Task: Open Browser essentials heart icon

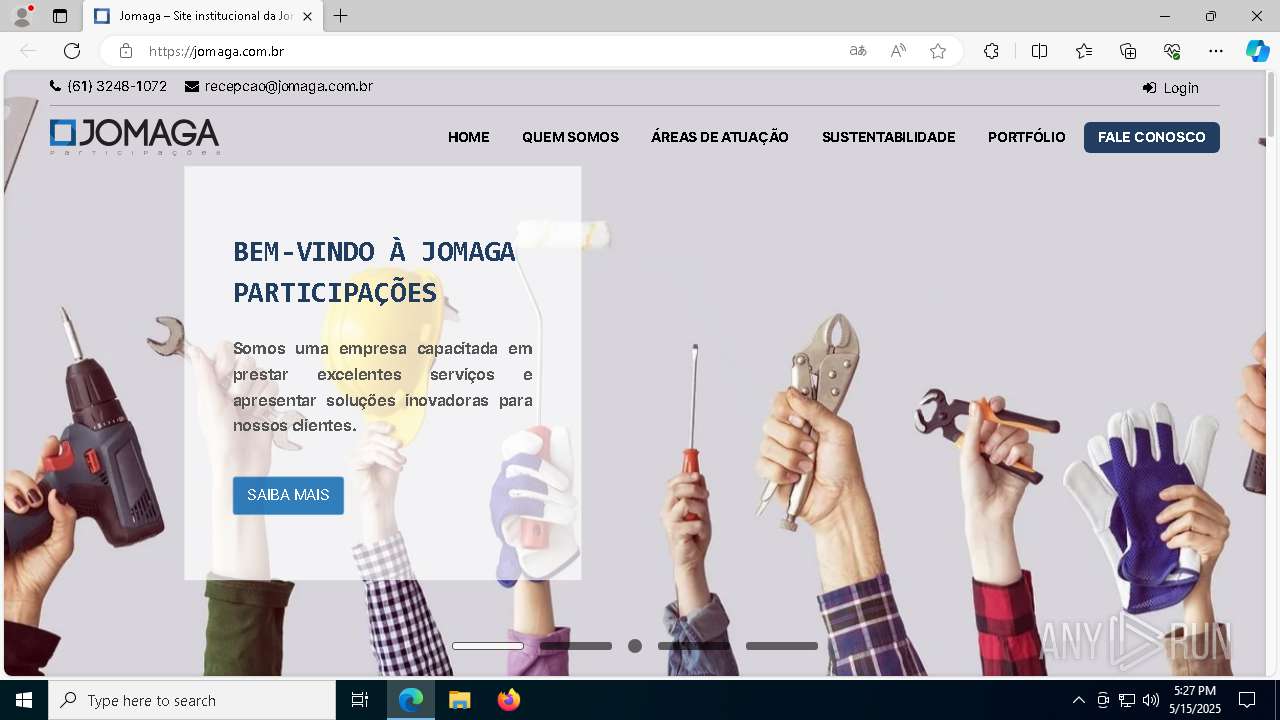Action: pyautogui.click(x=1172, y=51)
